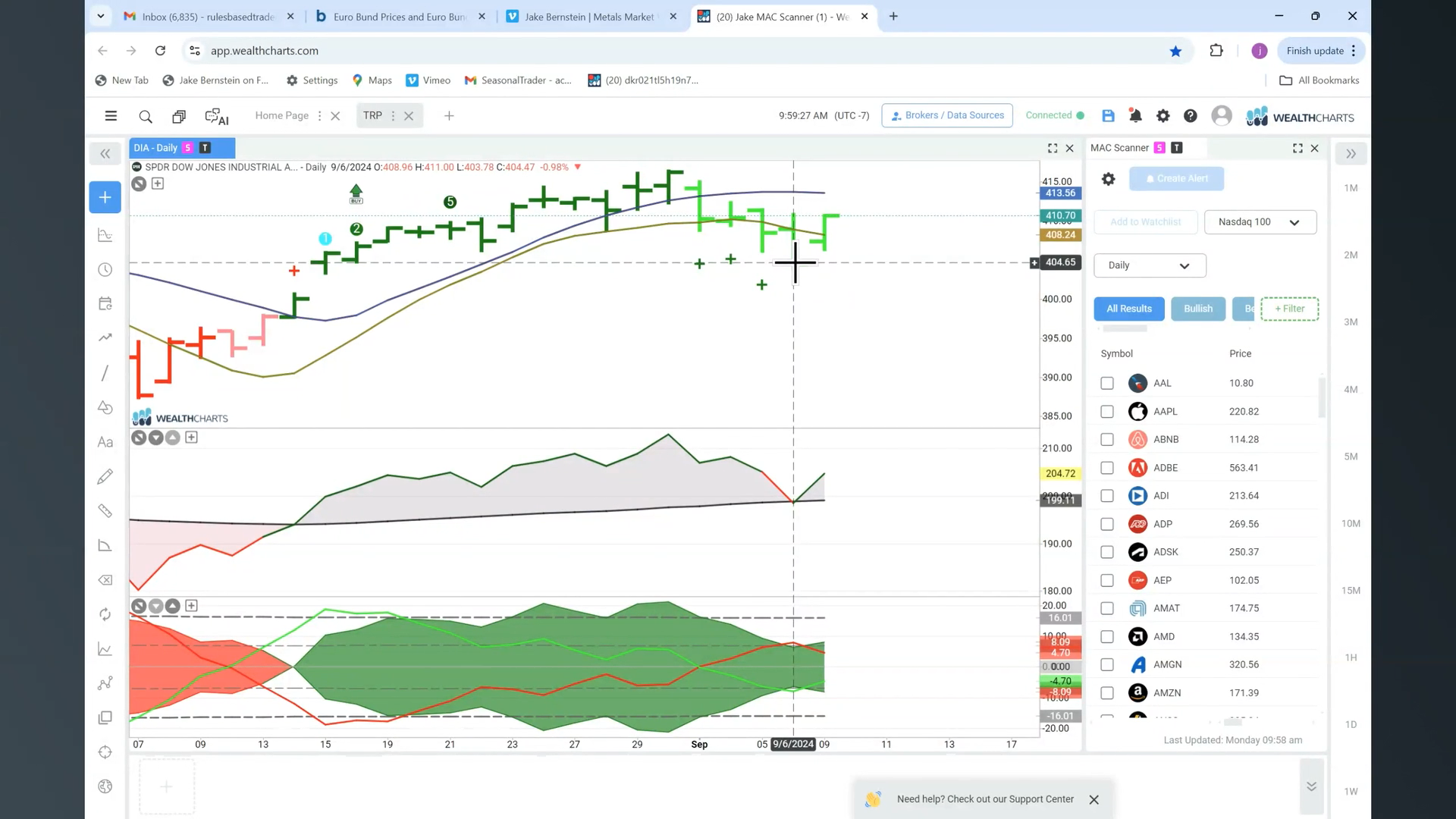1456x819 pixels.
Task: Click the save workspace disk icon
Action: click(x=1108, y=116)
